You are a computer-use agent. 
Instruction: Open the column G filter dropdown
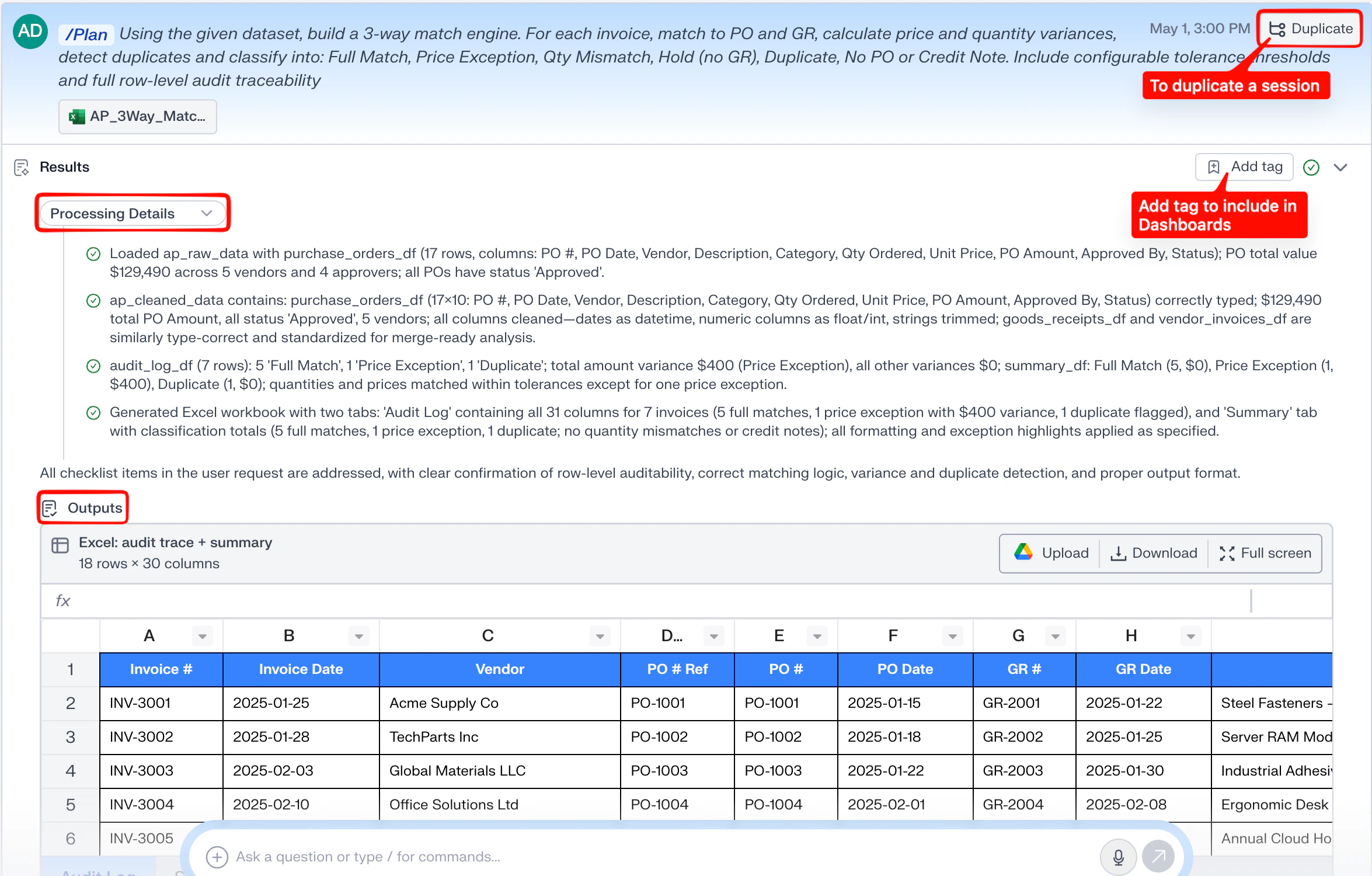pos(1056,636)
